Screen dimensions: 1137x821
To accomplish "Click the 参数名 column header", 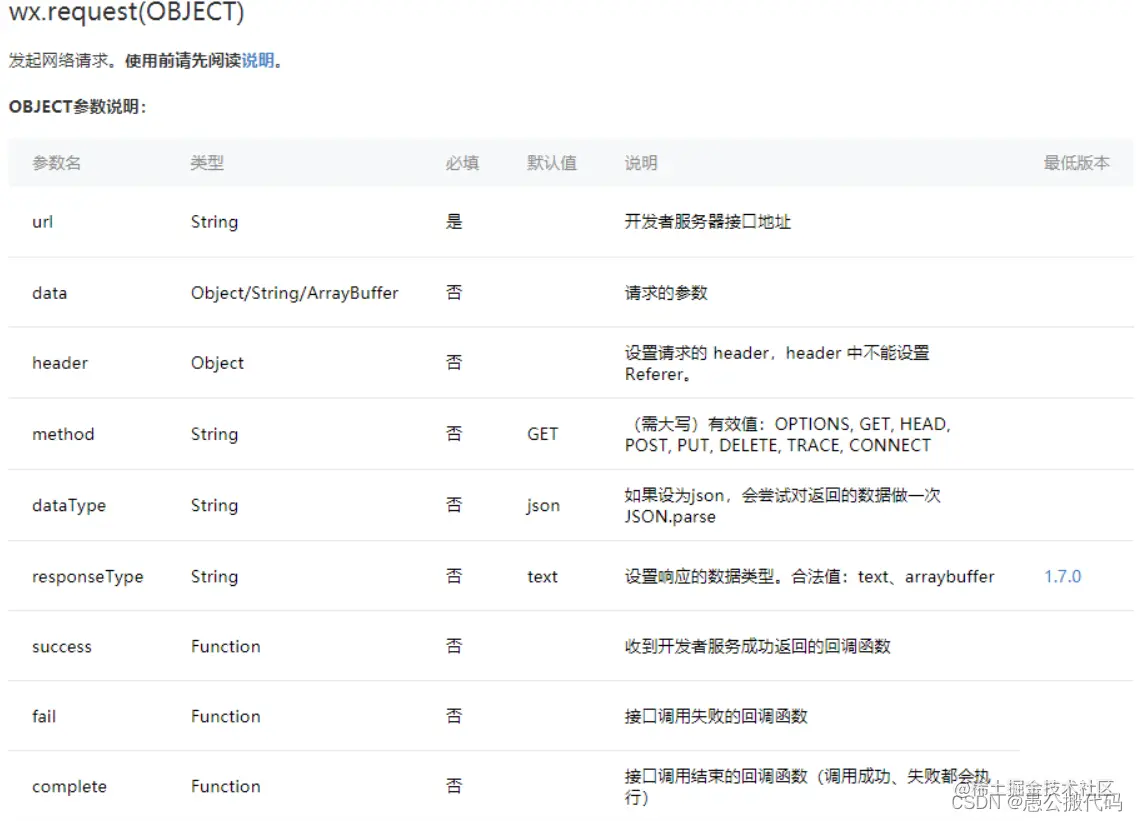I will (x=57, y=163).
